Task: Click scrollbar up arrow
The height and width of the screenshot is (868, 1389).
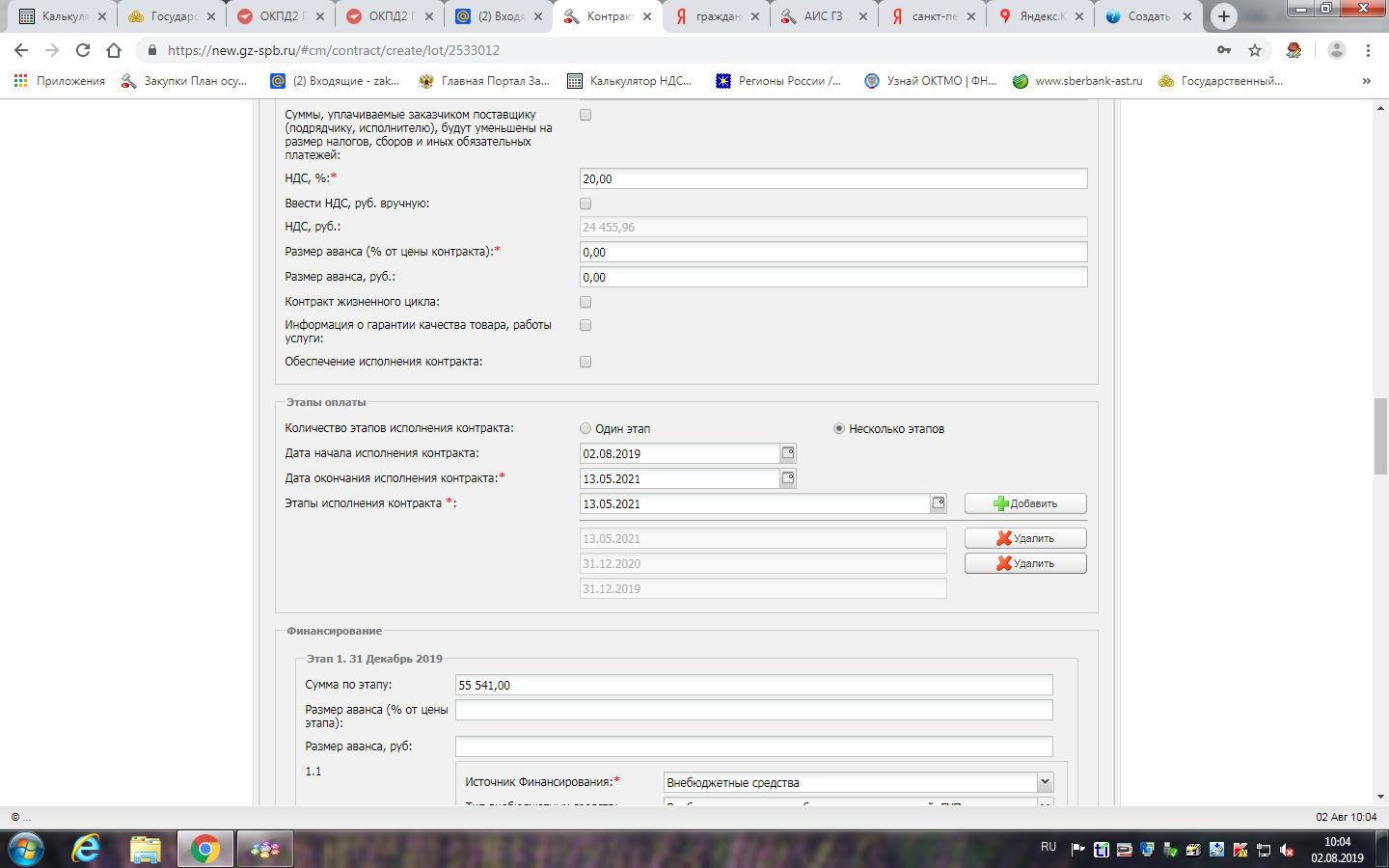Action: pyautogui.click(x=1380, y=107)
